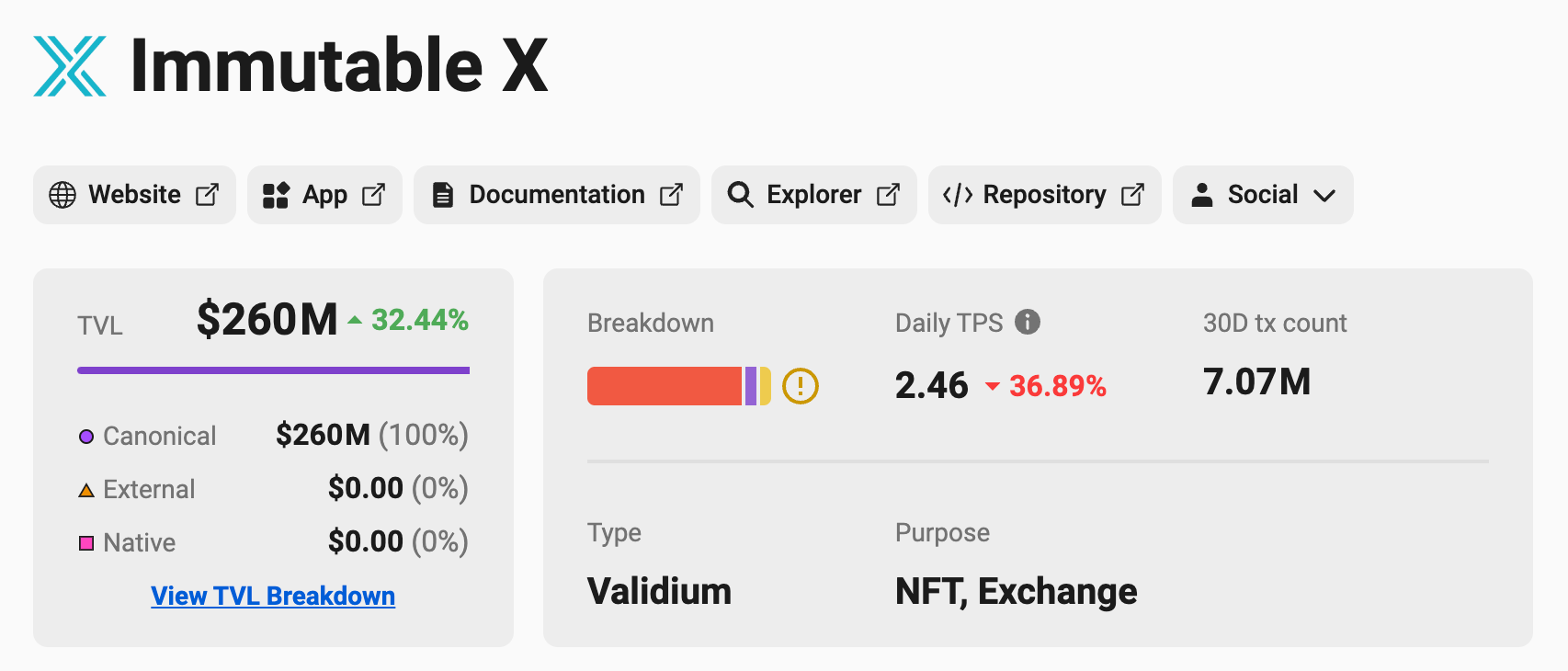Click the red segment of Breakdown bar

pyautogui.click(x=665, y=386)
